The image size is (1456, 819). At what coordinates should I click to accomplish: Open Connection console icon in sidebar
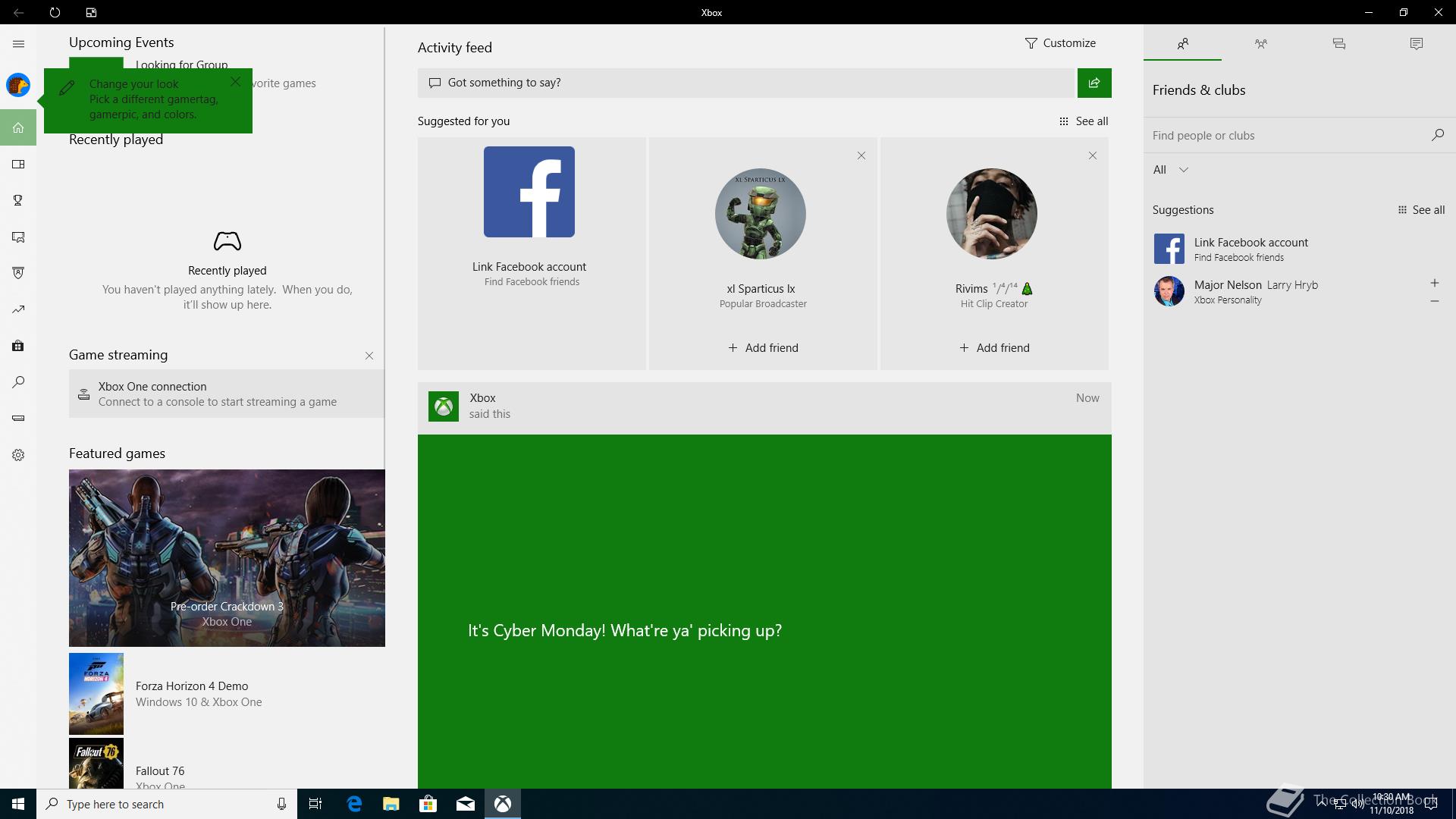pos(18,418)
